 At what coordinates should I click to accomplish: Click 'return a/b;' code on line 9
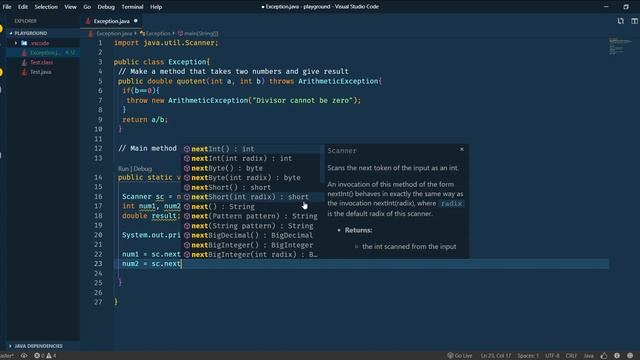pos(145,120)
